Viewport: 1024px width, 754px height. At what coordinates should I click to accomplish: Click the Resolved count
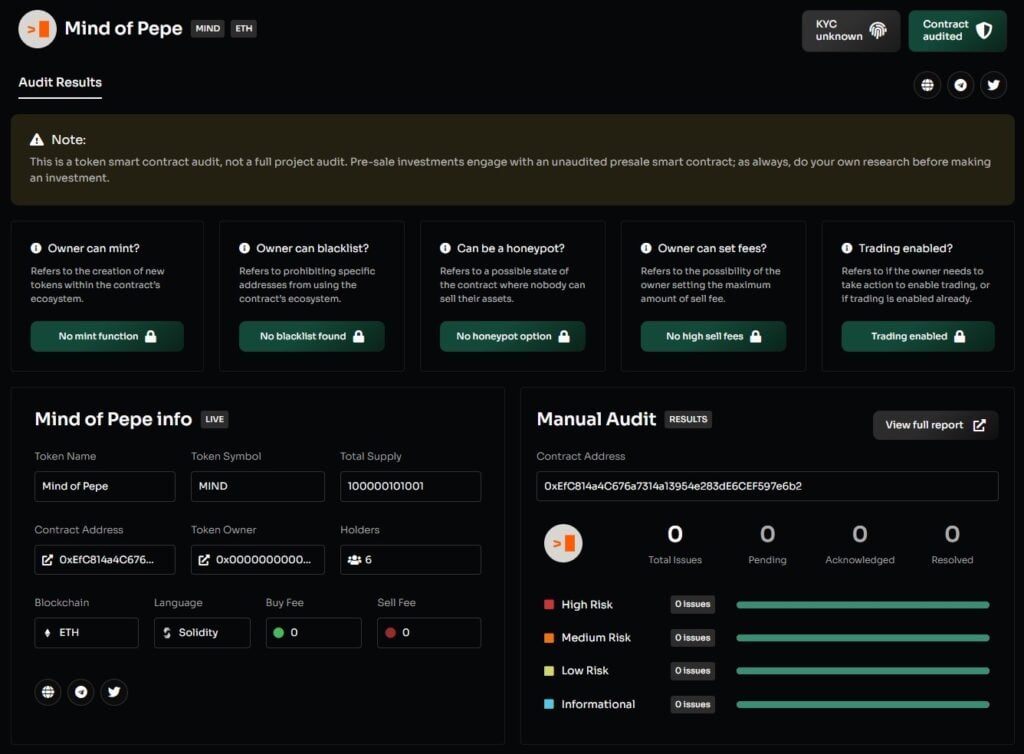952,535
